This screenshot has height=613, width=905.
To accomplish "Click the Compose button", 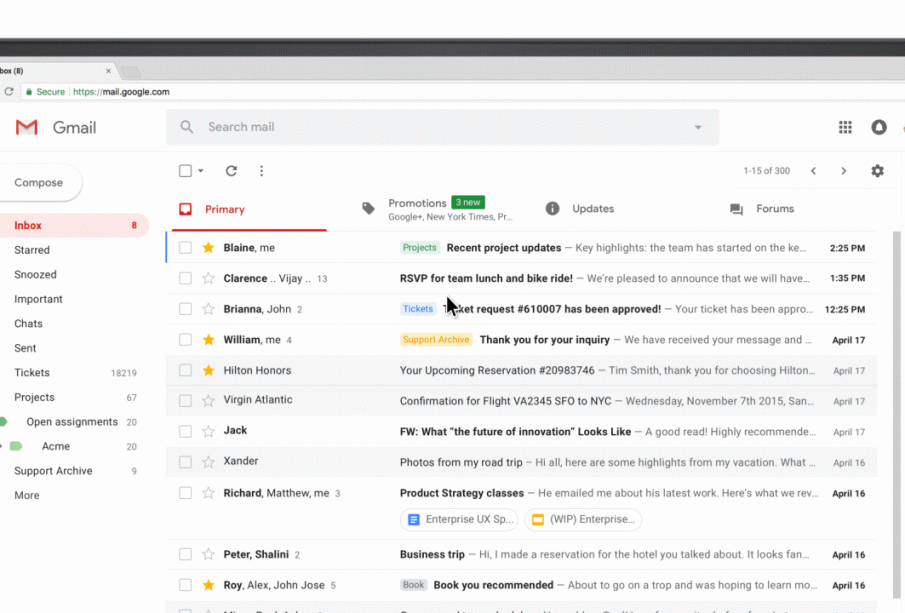I will (x=39, y=183).
